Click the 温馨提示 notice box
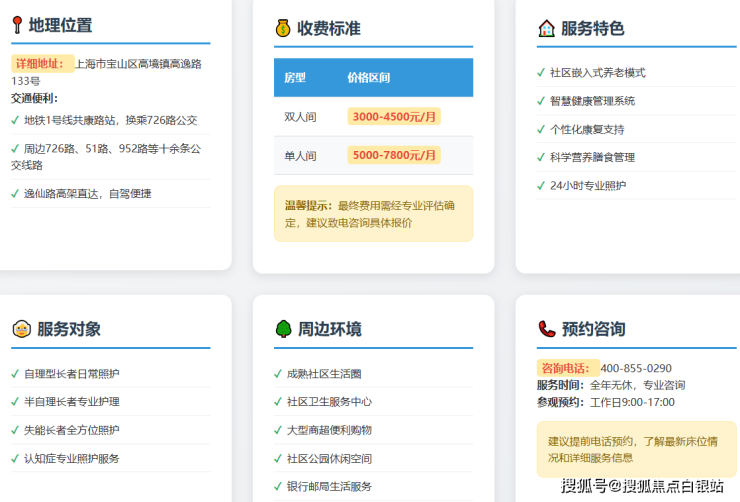The image size is (740, 502). (x=373, y=213)
